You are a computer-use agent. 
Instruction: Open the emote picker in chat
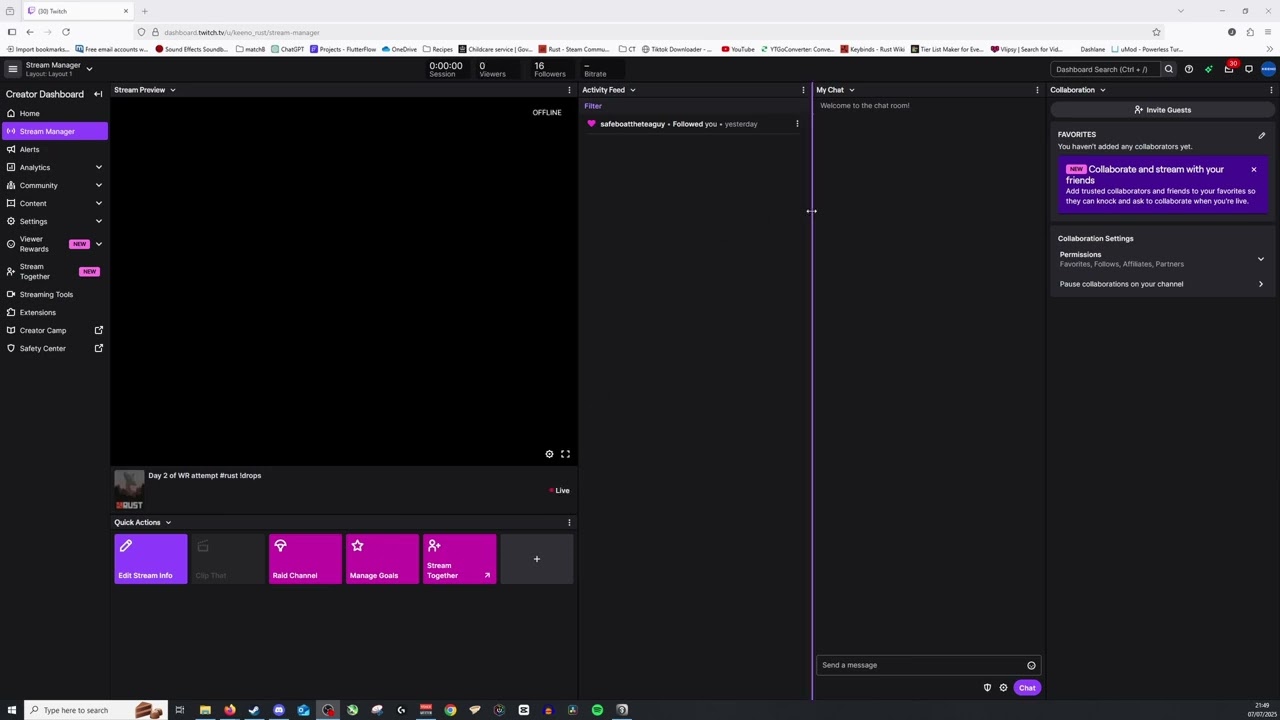pyautogui.click(x=1031, y=665)
